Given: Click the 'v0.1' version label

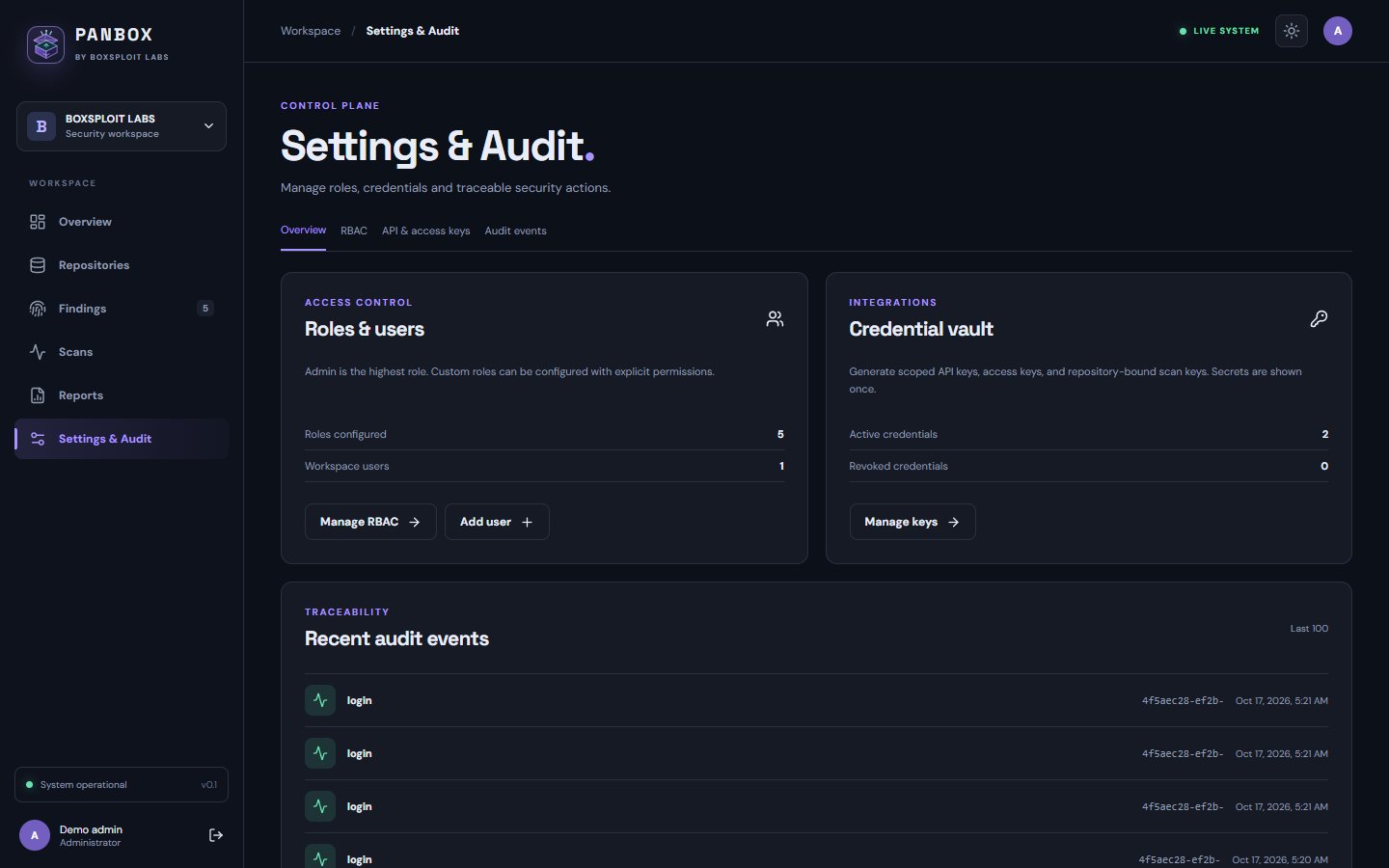Looking at the screenshot, I should pyautogui.click(x=209, y=785).
